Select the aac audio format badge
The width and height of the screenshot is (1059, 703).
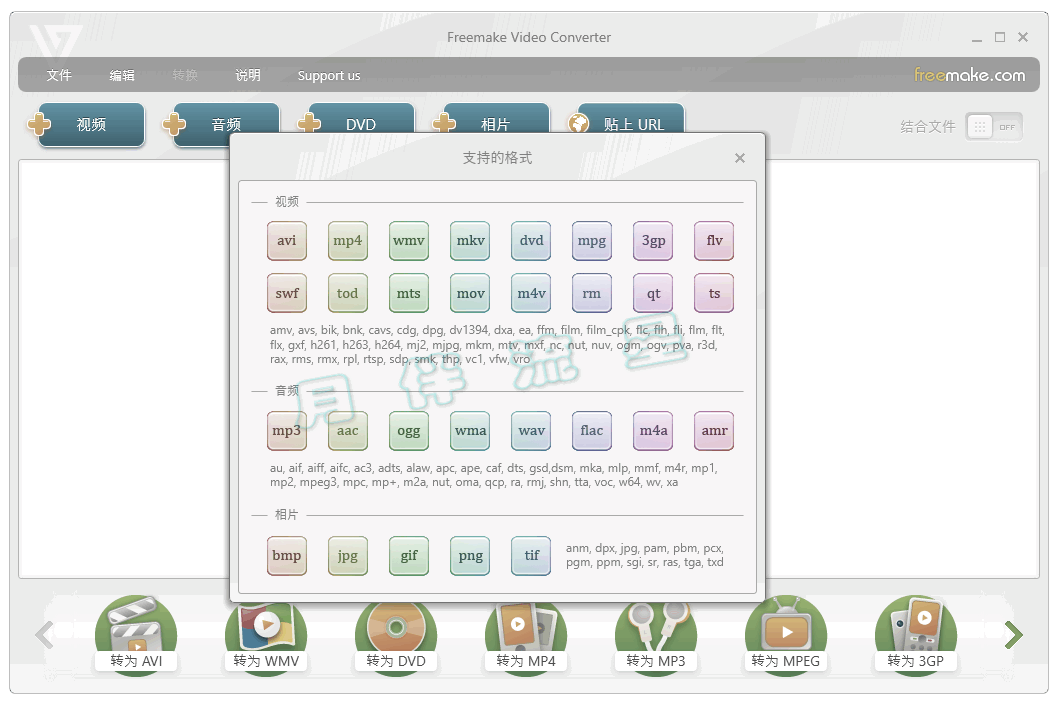click(x=347, y=431)
